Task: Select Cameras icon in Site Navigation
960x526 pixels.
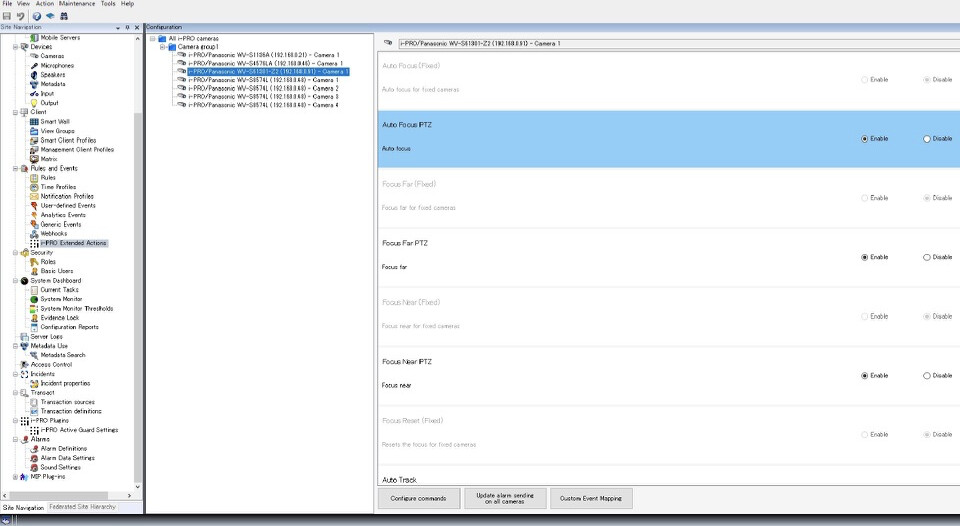Action: (34, 56)
